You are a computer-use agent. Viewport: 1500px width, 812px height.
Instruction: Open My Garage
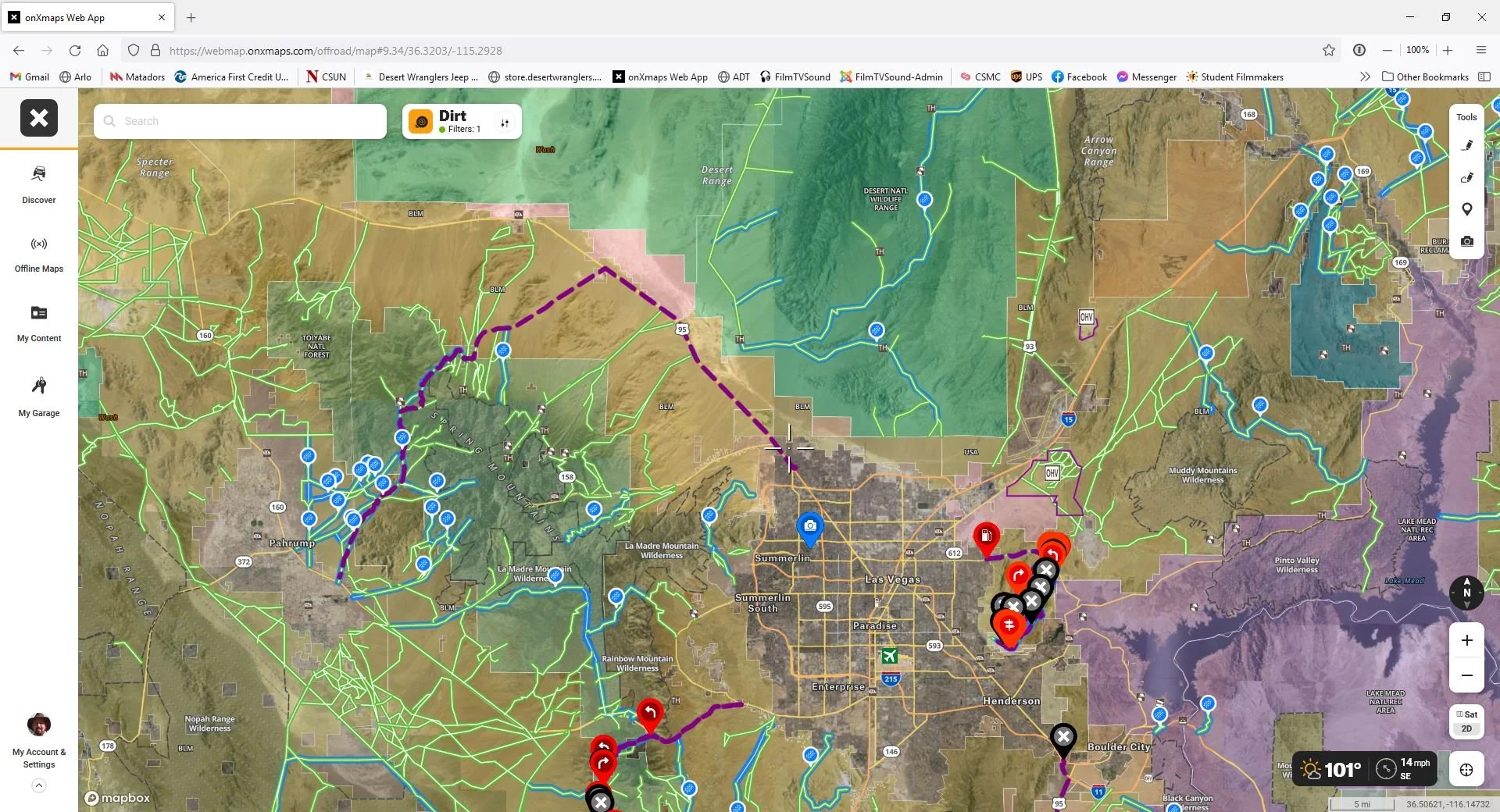[x=39, y=397]
